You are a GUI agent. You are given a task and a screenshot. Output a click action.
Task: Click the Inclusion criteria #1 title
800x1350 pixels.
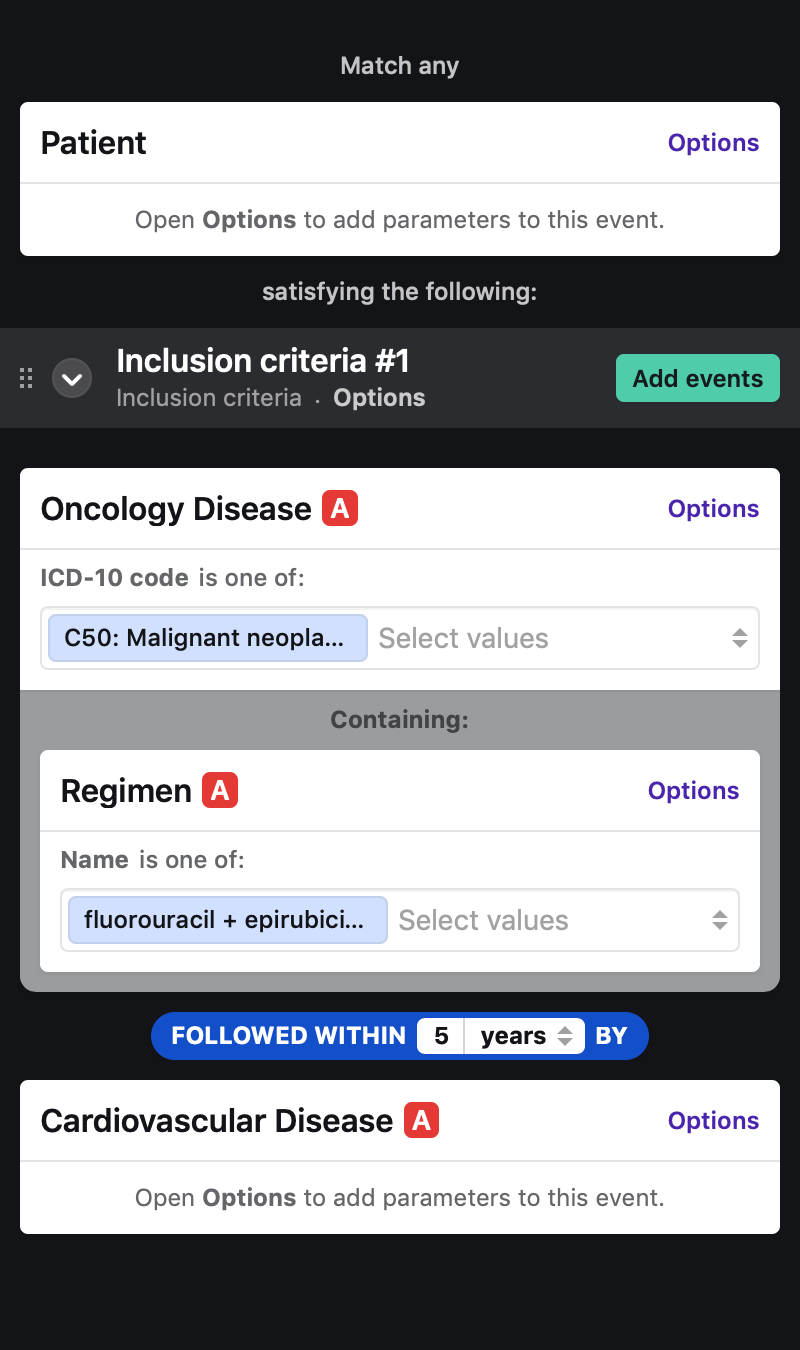[x=263, y=361]
